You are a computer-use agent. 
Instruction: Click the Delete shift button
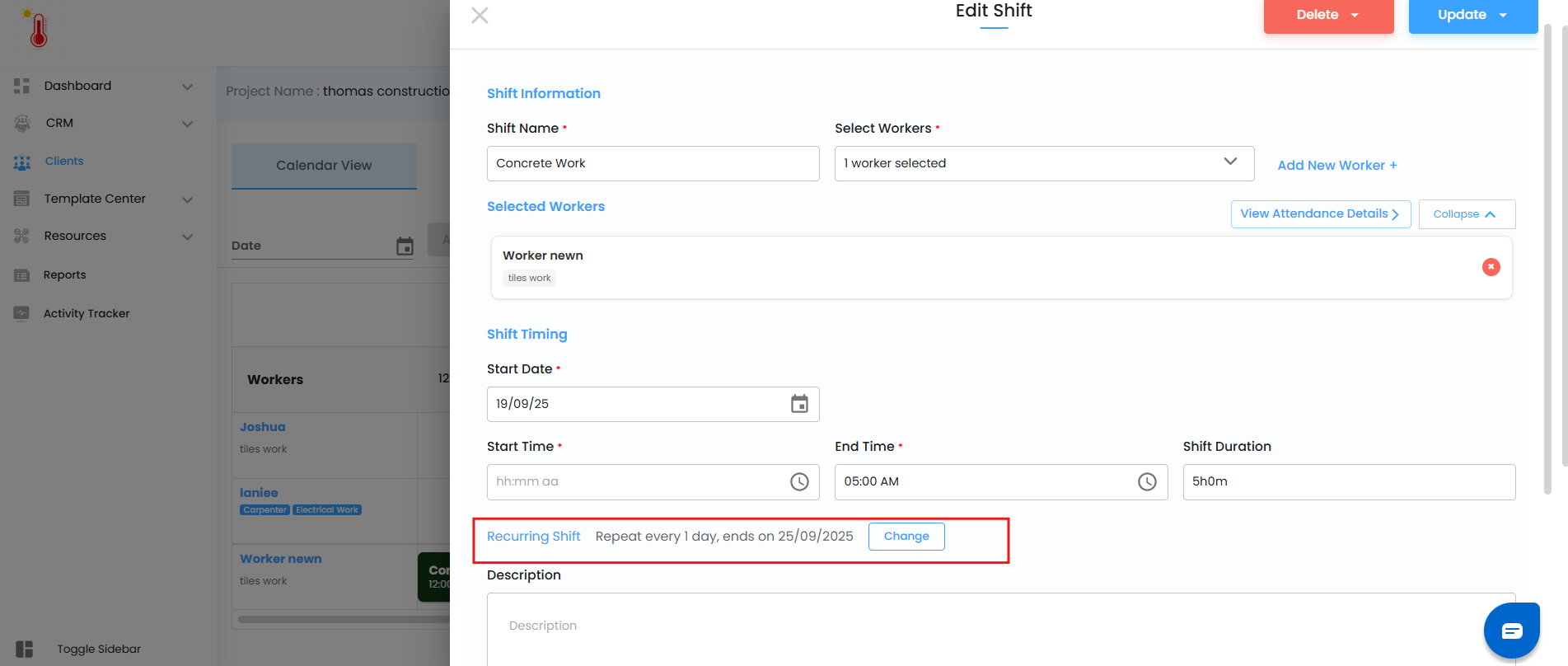(1317, 15)
